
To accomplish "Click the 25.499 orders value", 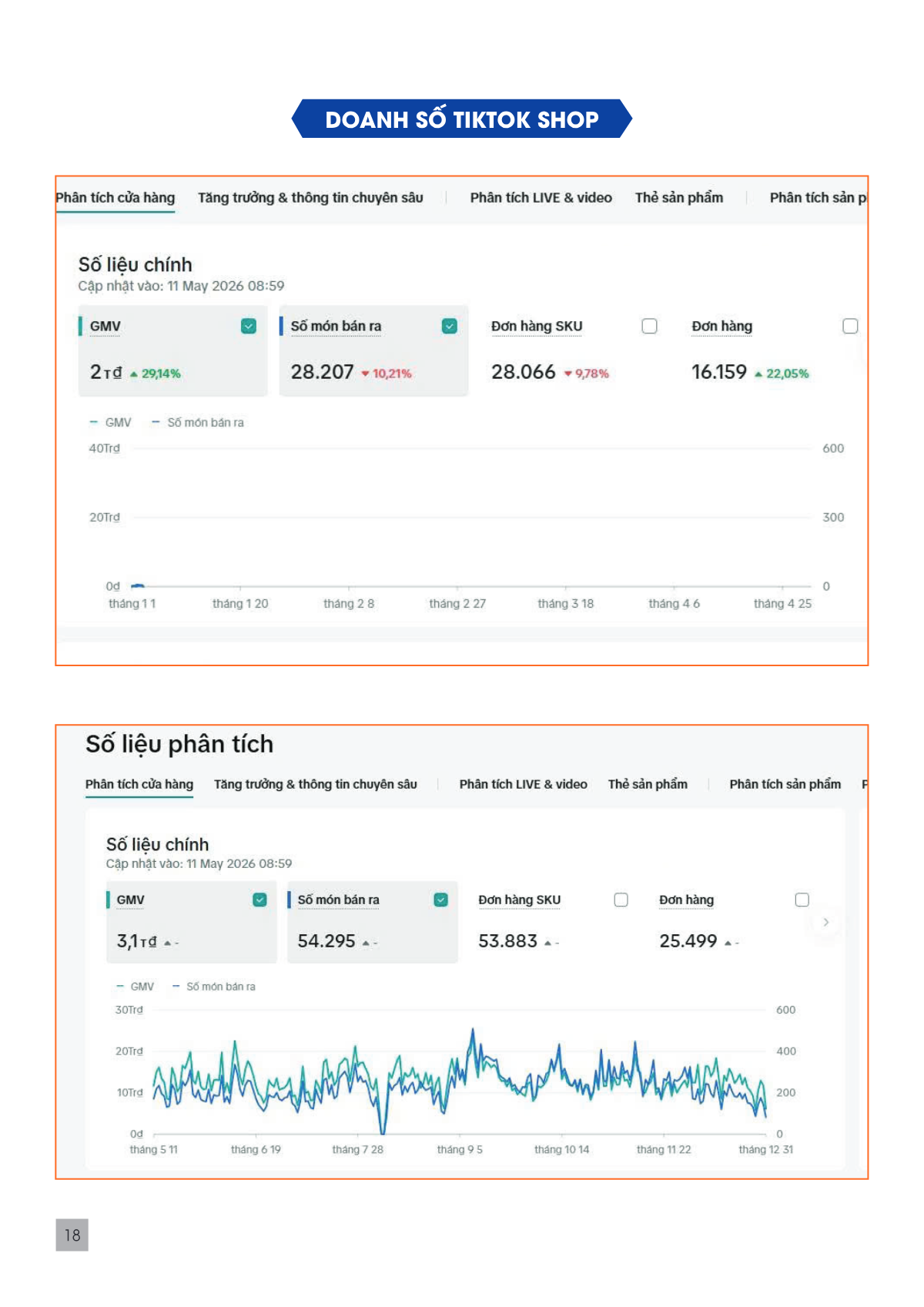I will tap(688, 941).
